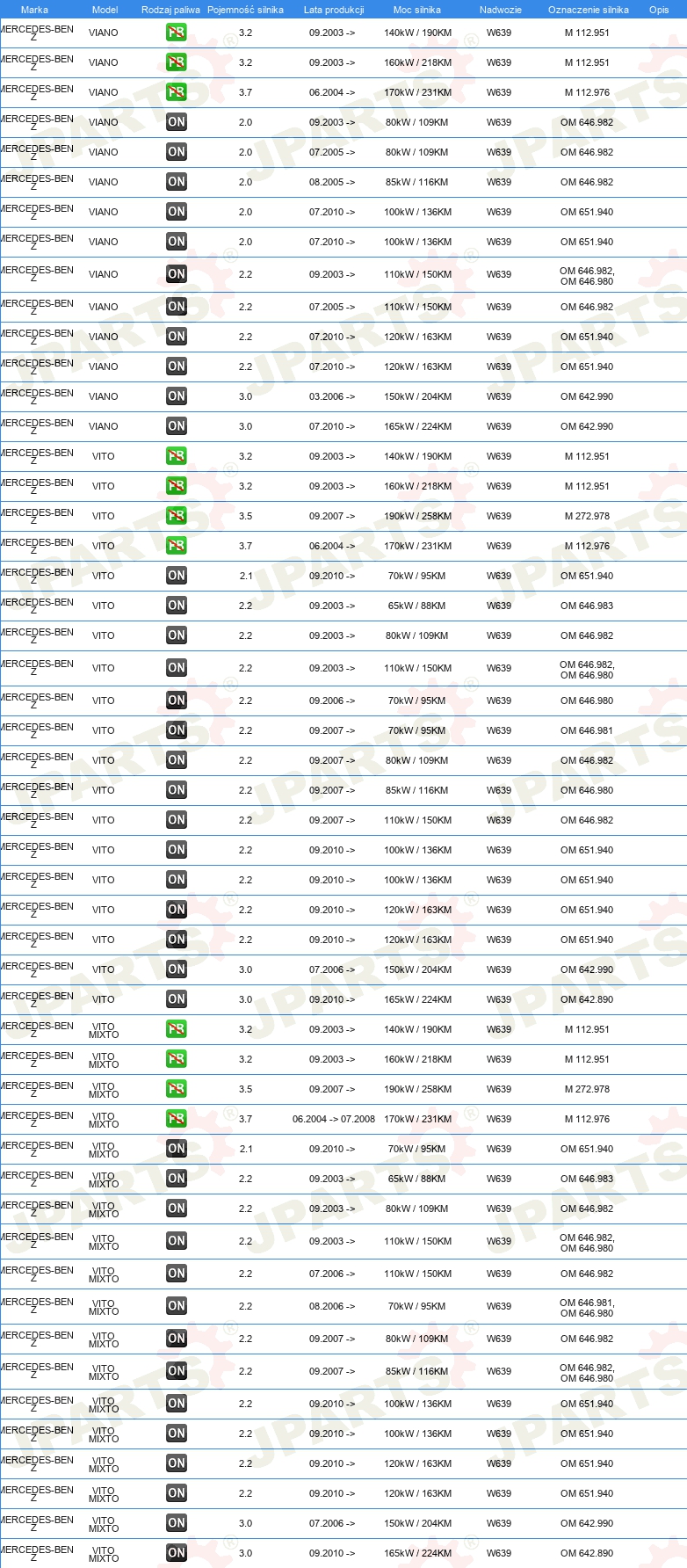
Task: Click '170kW / 231KM' in the VIANO row
Action: [x=417, y=92]
